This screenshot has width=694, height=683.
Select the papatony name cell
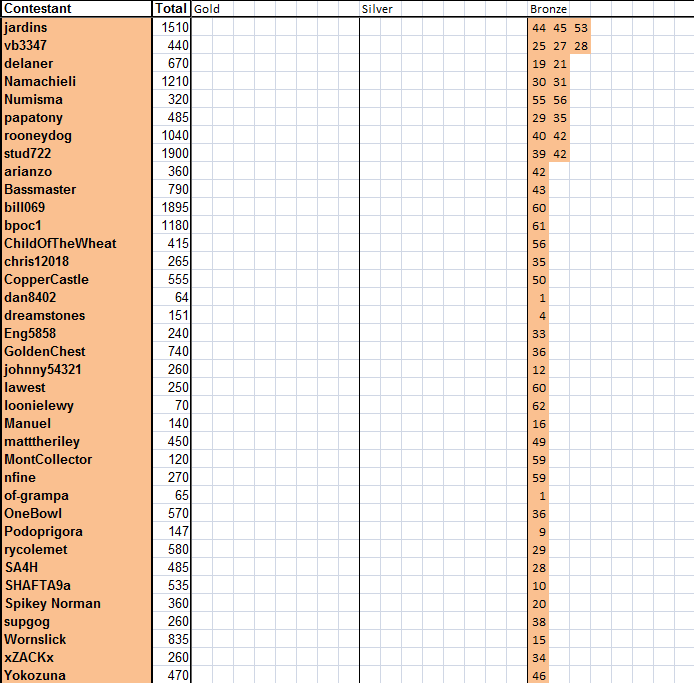[77, 117]
